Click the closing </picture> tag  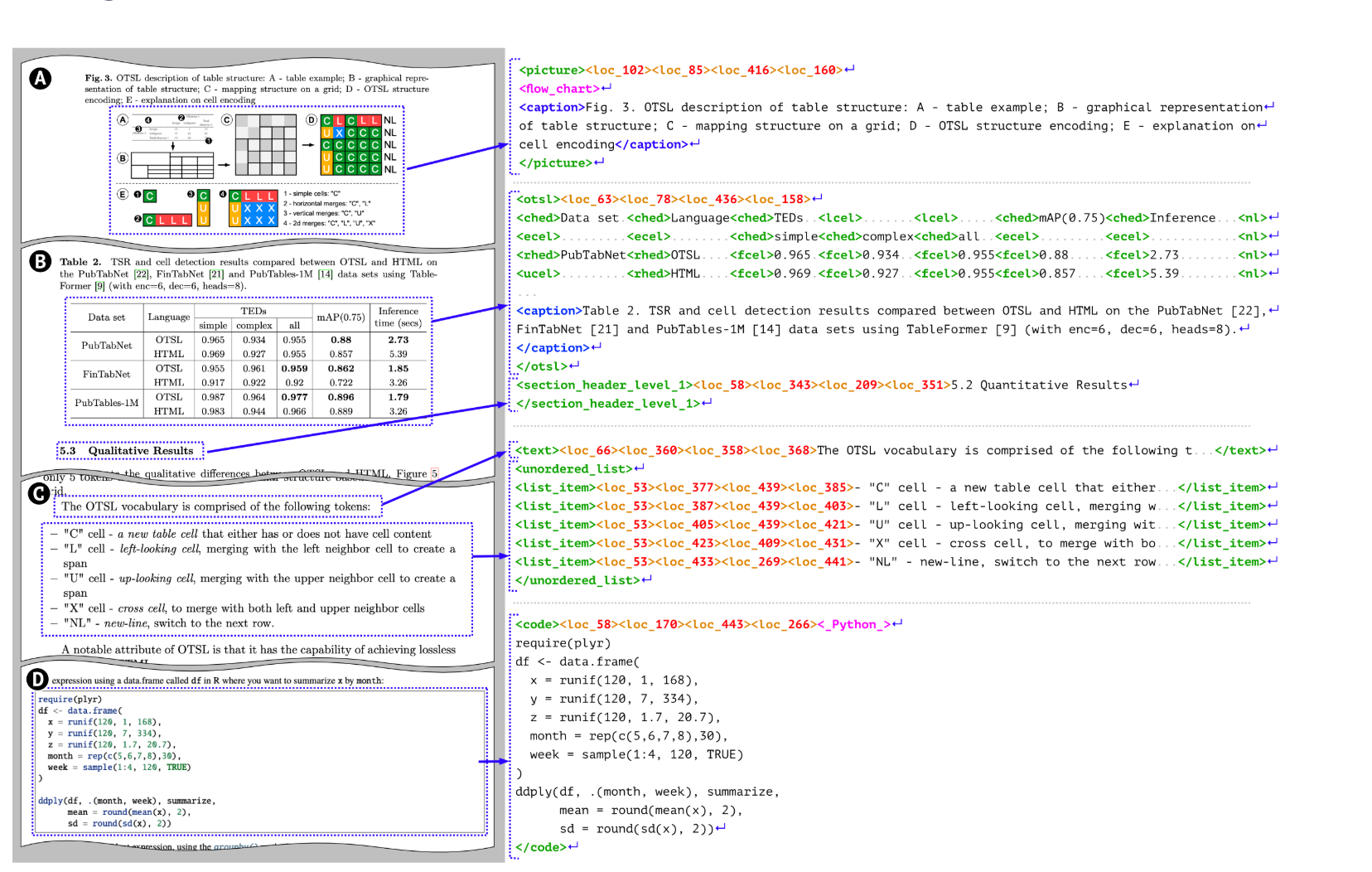point(556,163)
